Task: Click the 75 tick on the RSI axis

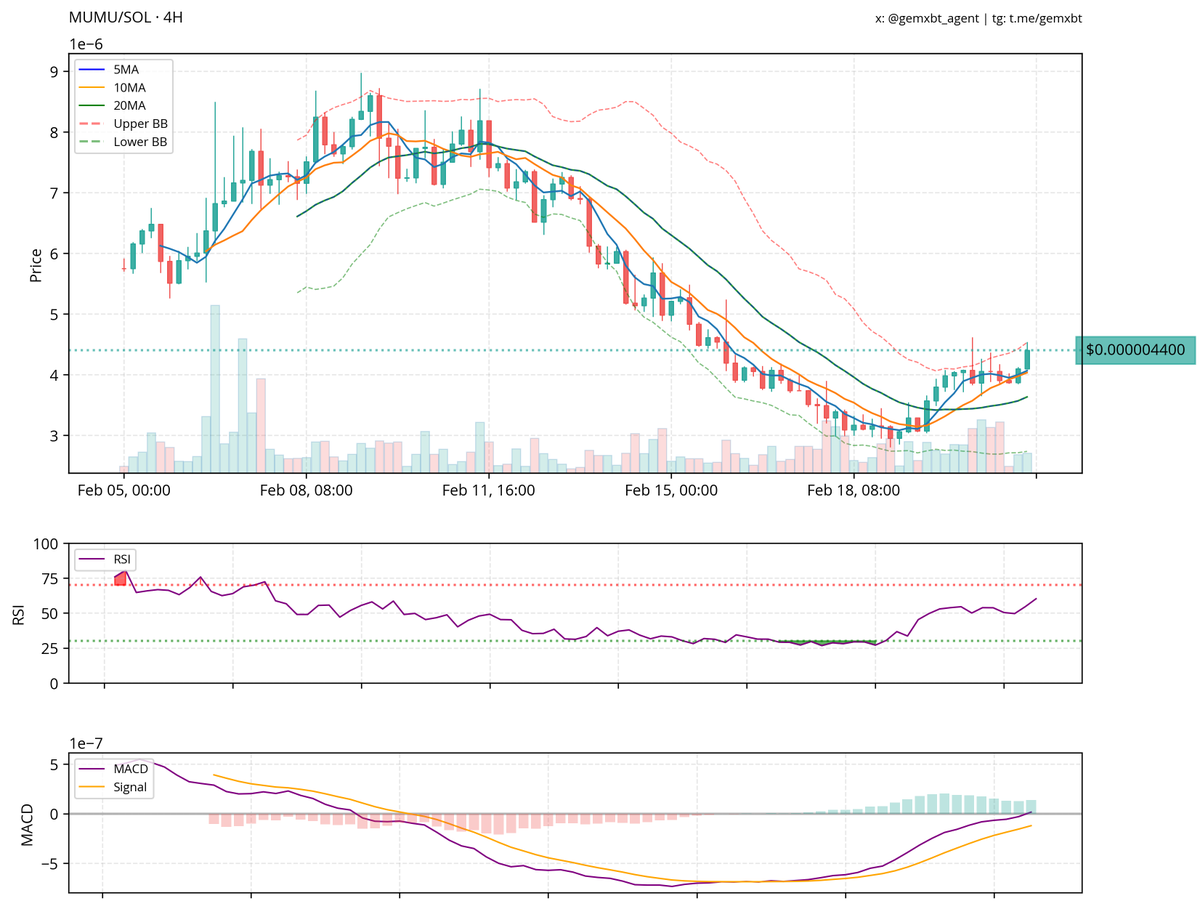Action: pos(48,579)
